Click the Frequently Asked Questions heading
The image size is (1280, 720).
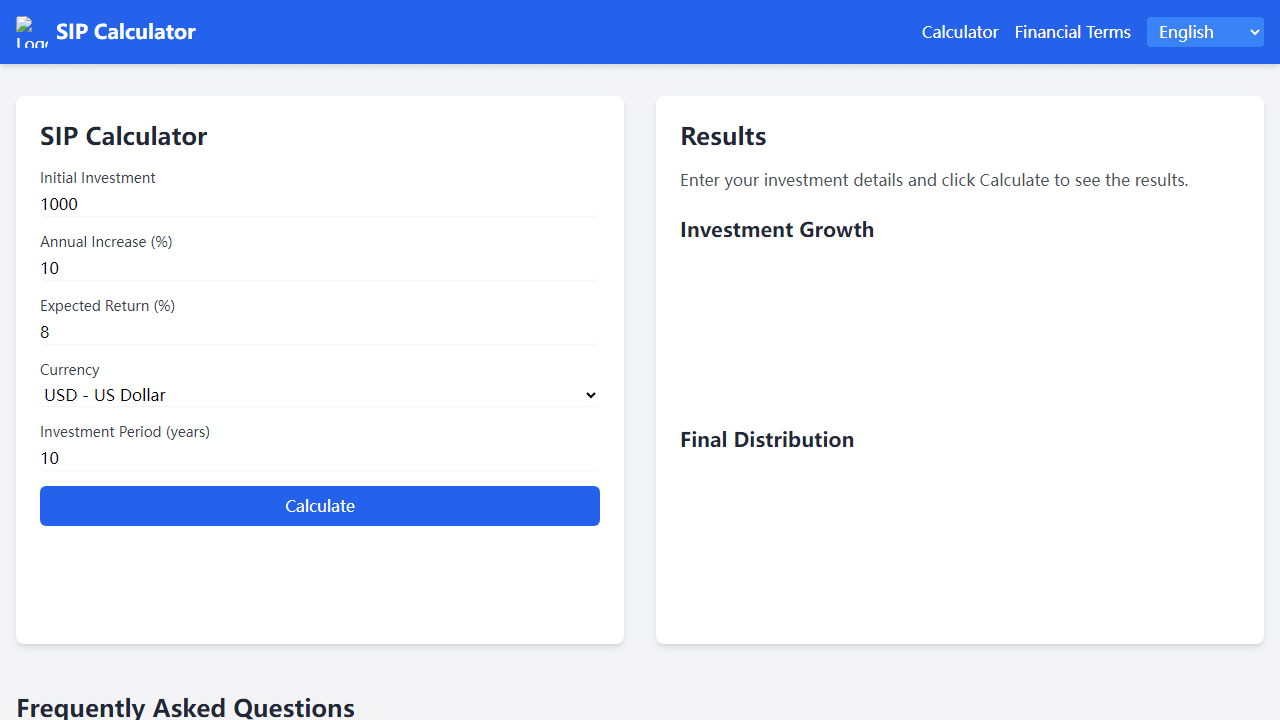[186, 707]
